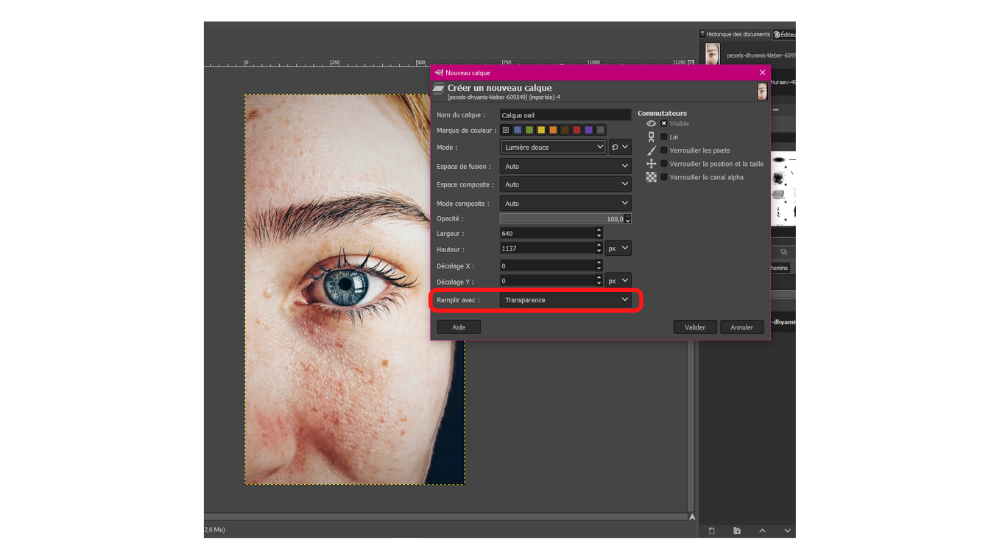The image size is (1000, 560).
Task: Switch to the Éditeur tab
Action: pyautogui.click(x=784, y=34)
